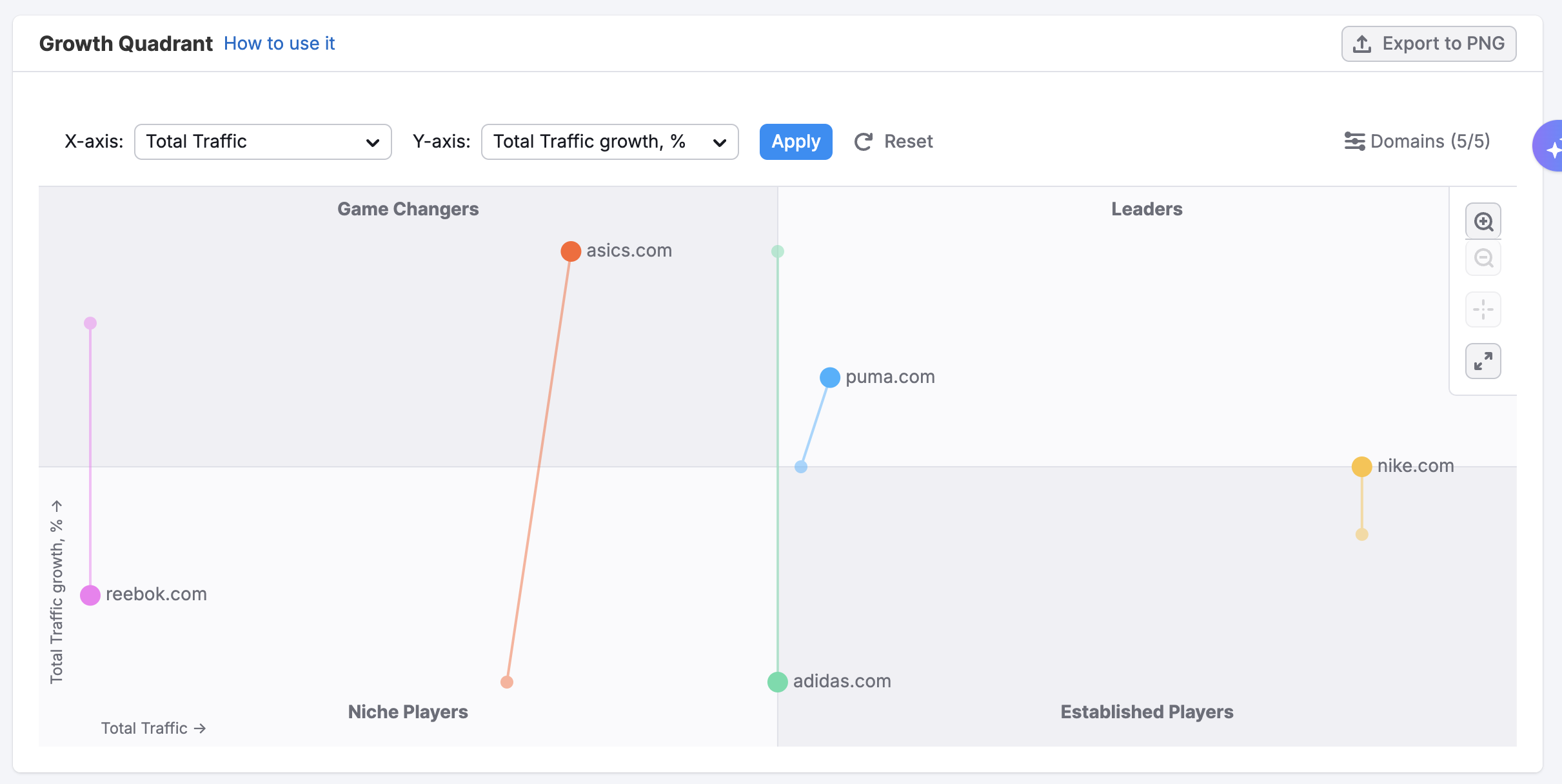The height and width of the screenshot is (784, 1562).
Task: Select the yellow nike.com data point
Action: [x=1361, y=466]
